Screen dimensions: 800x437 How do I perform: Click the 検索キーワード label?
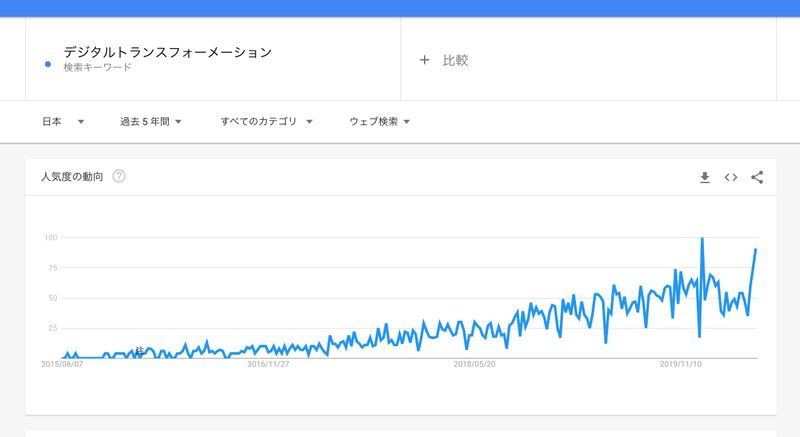(97, 68)
